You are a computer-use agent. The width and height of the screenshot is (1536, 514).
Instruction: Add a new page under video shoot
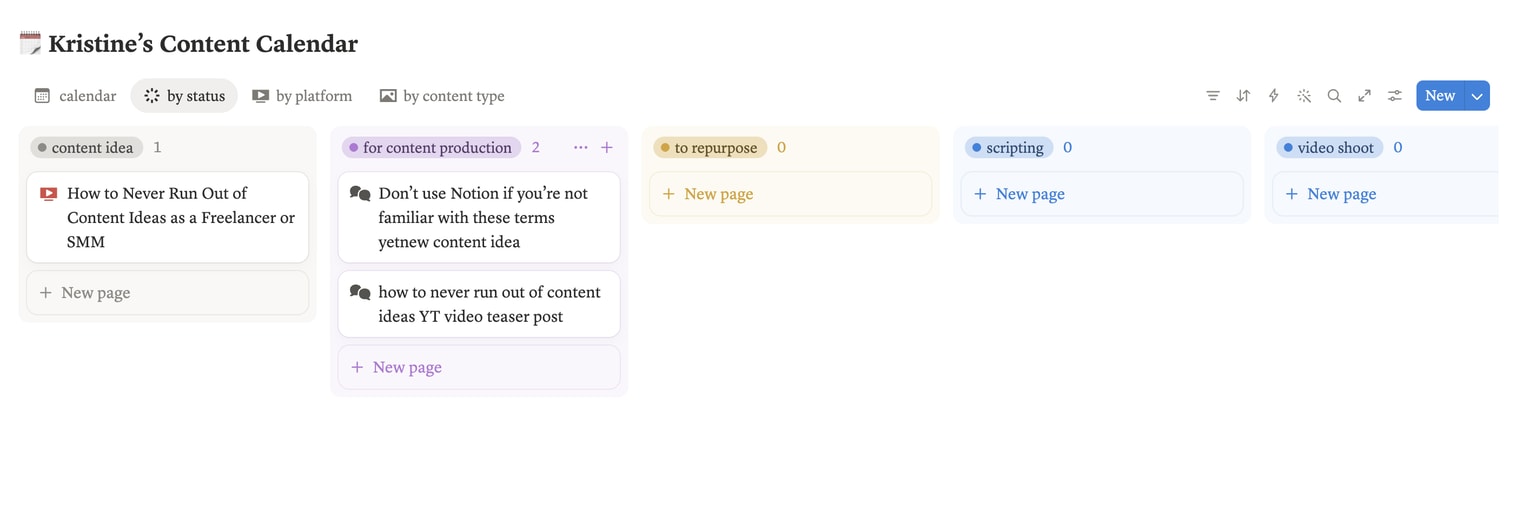(x=1385, y=194)
